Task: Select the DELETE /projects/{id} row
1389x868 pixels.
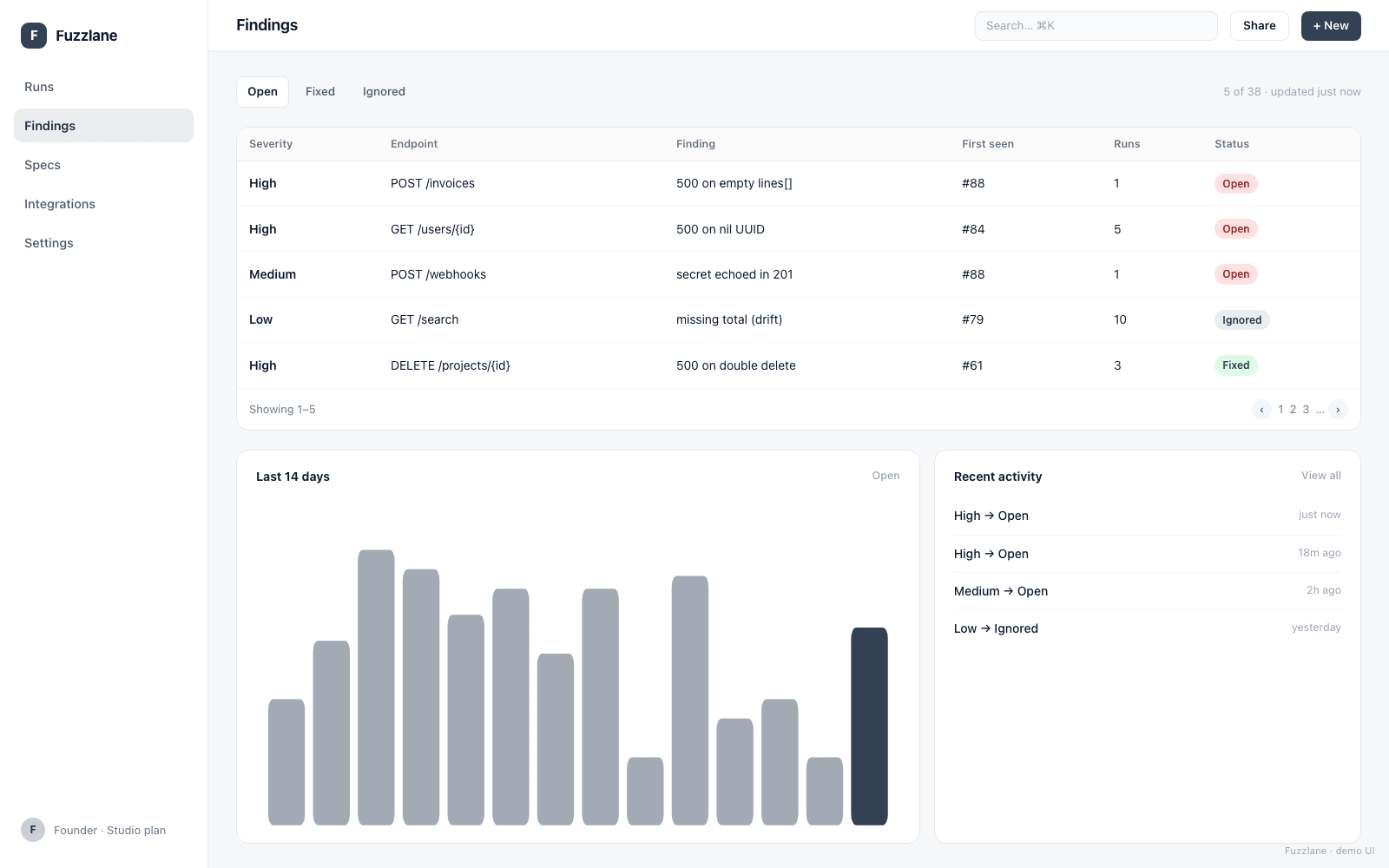Action: pyautogui.click(x=798, y=365)
